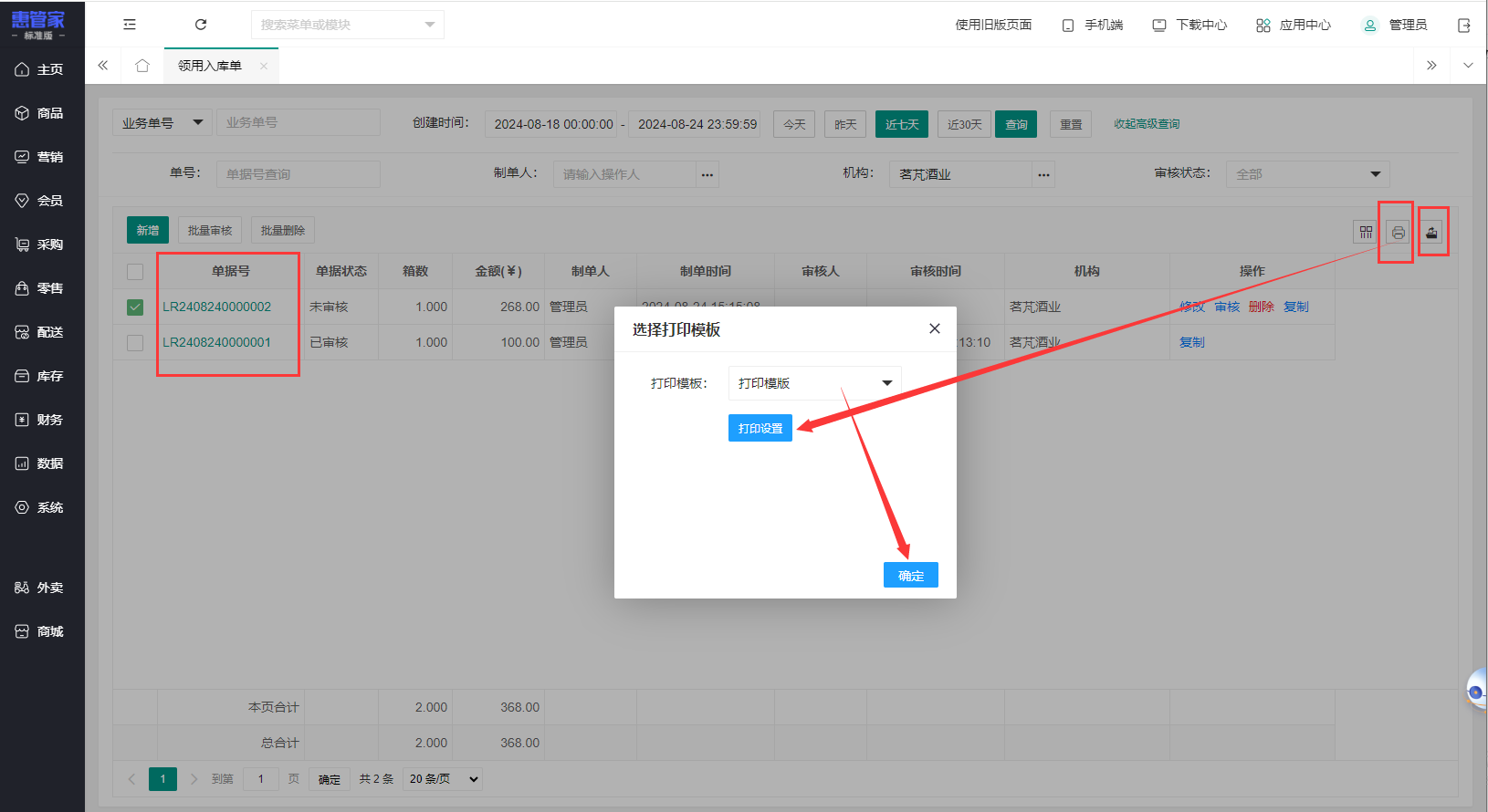Click the print icon above table
Viewport: 1488px width, 812px height.
pos(1398,233)
